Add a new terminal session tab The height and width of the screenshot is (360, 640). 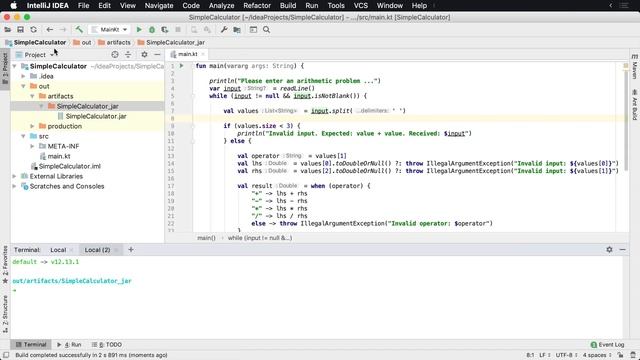131,249
